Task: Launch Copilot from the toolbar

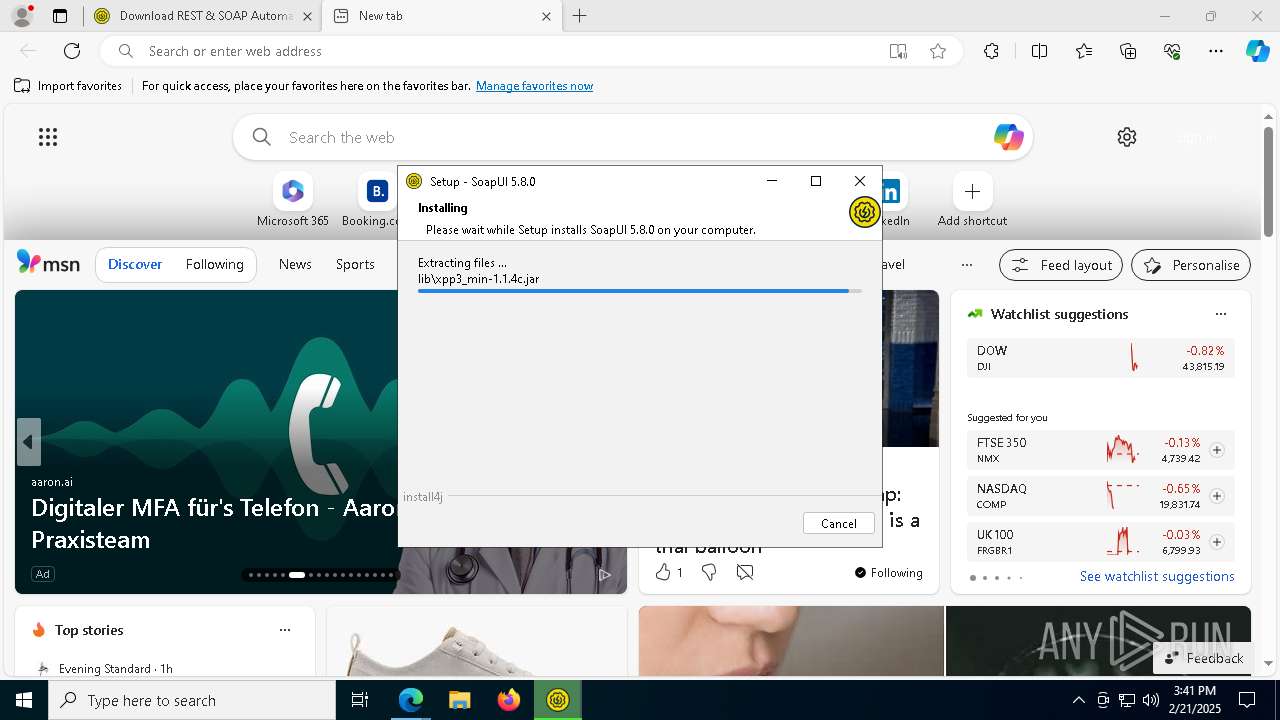Action: 1257,51
